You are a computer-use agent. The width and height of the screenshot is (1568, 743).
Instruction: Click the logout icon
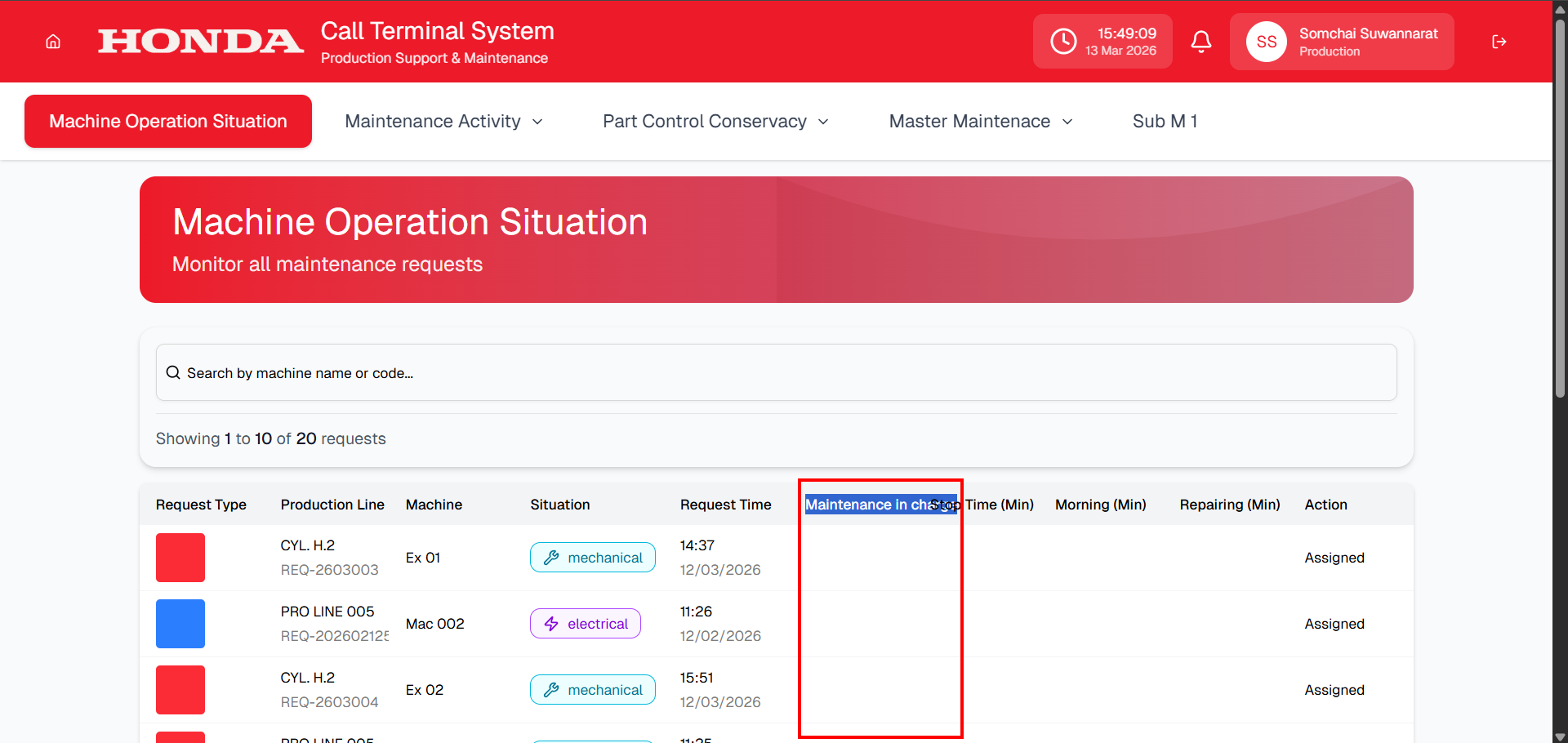(1499, 42)
